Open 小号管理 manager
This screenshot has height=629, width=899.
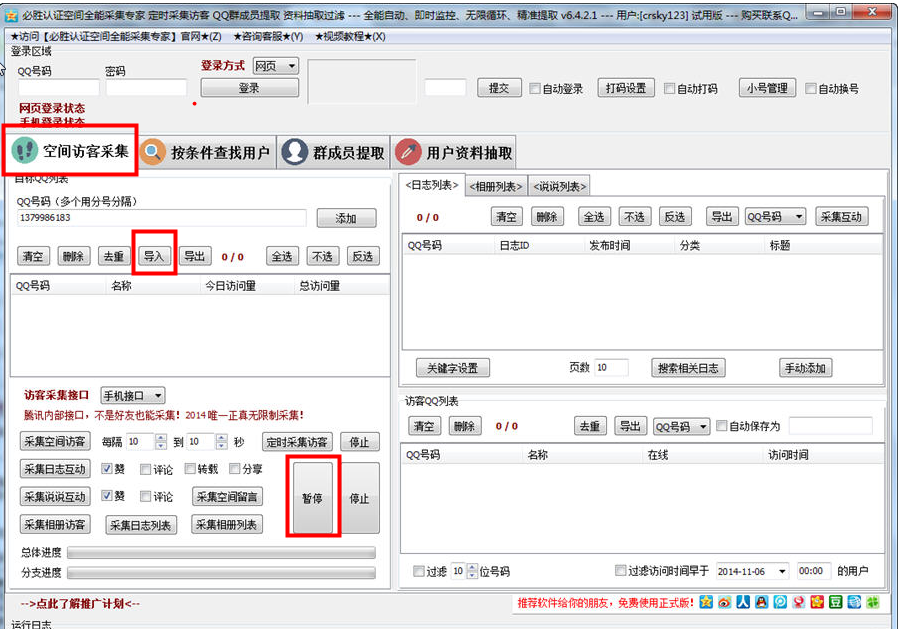(767, 88)
